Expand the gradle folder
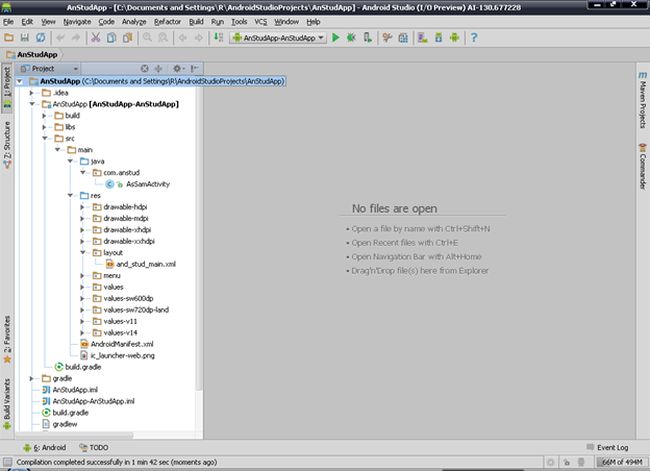Viewport: 650px width, 471px height. click(x=32, y=378)
